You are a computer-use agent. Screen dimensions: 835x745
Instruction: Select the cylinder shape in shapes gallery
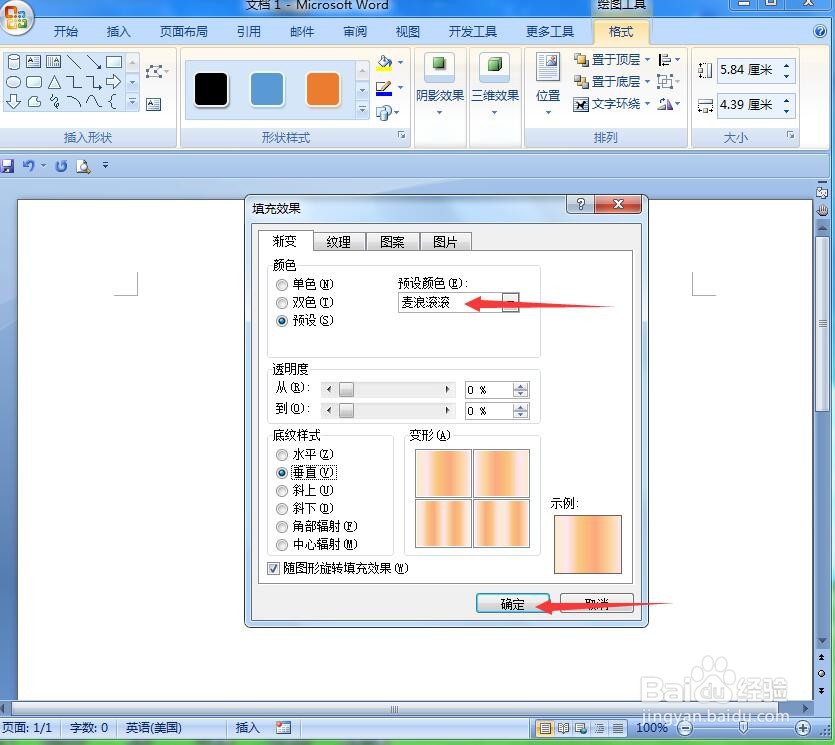[14, 62]
